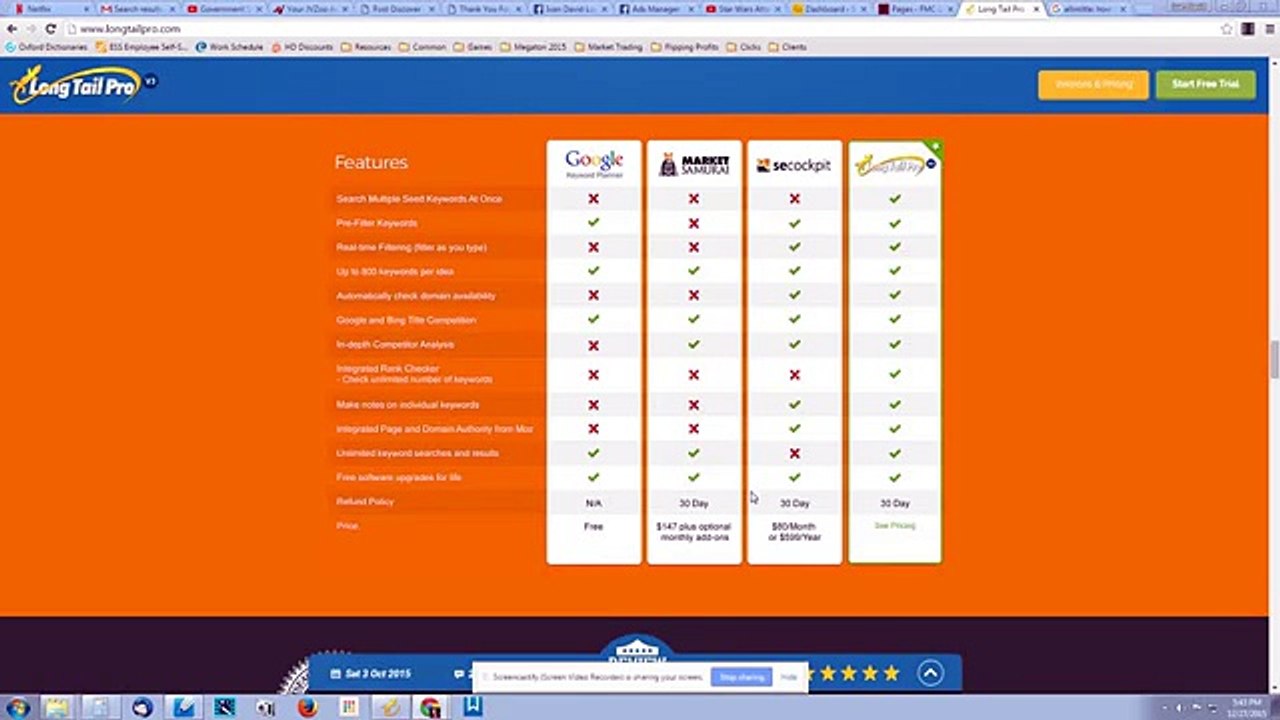
Task: Click the taskbar clock showing 5:43 PM
Action: pyautogui.click(x=1249, y=707)
